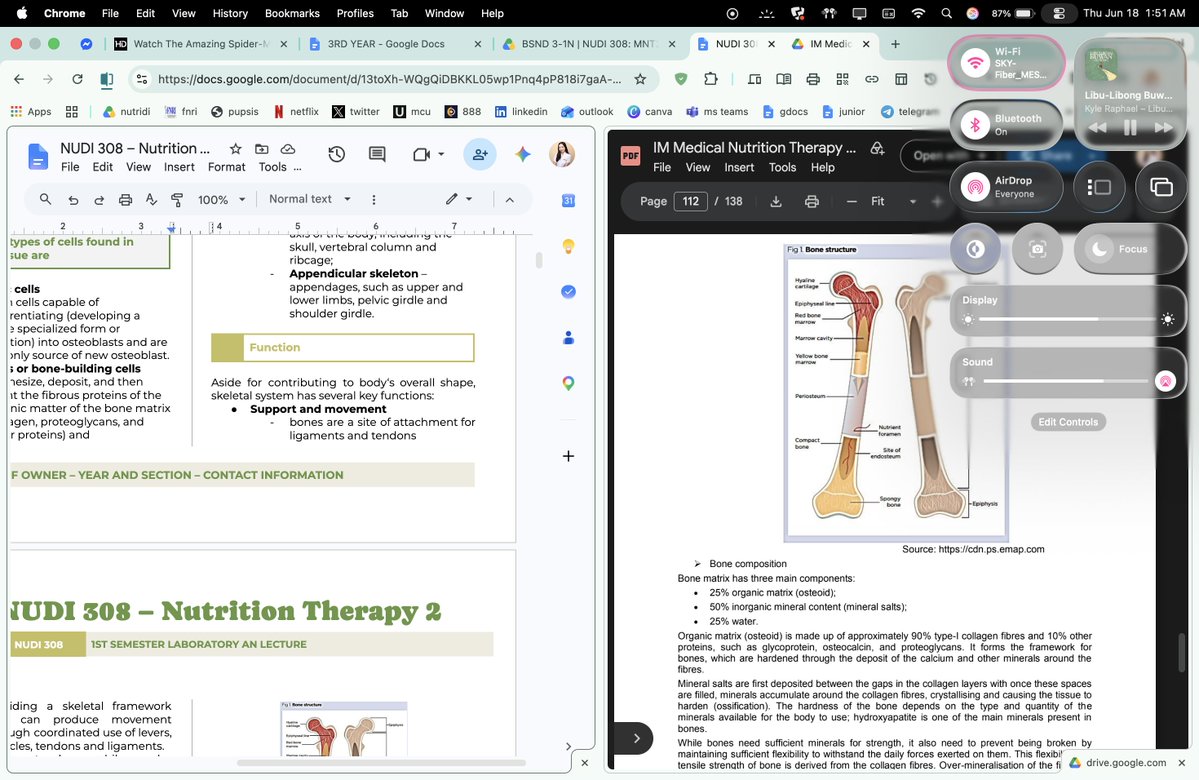The height and width of the screenshot is (780, 1199).
Task: Toggle Screen Mirroring in Control Center
Action: pos(1161,187)
